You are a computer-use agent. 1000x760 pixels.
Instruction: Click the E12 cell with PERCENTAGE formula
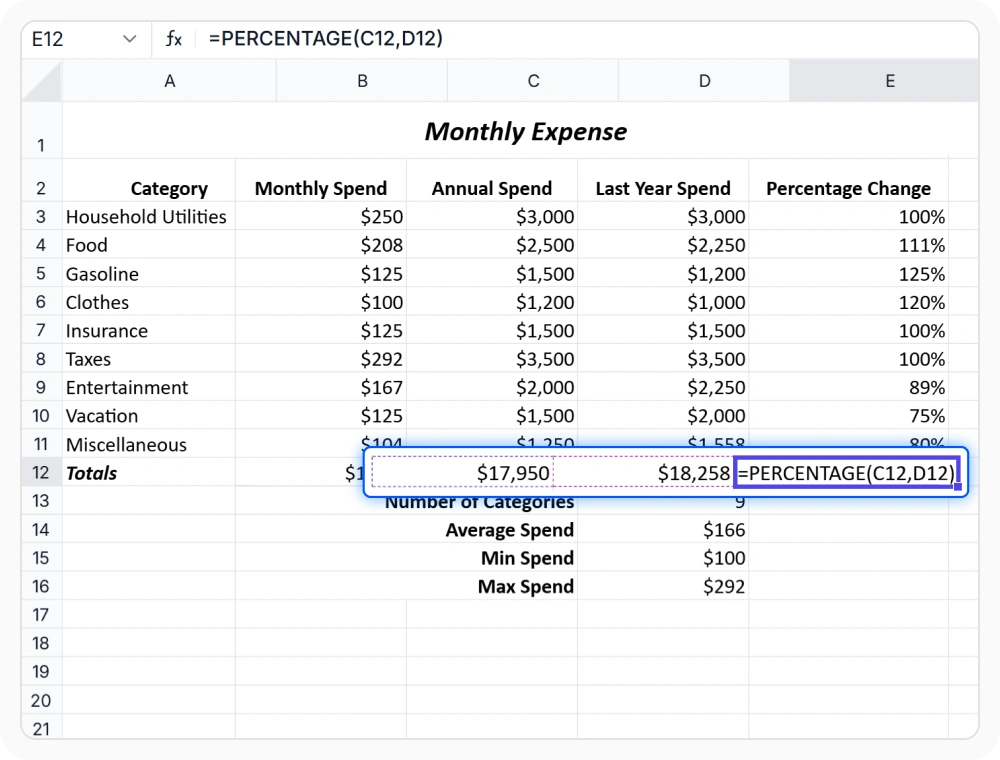[x=846, y=472]
